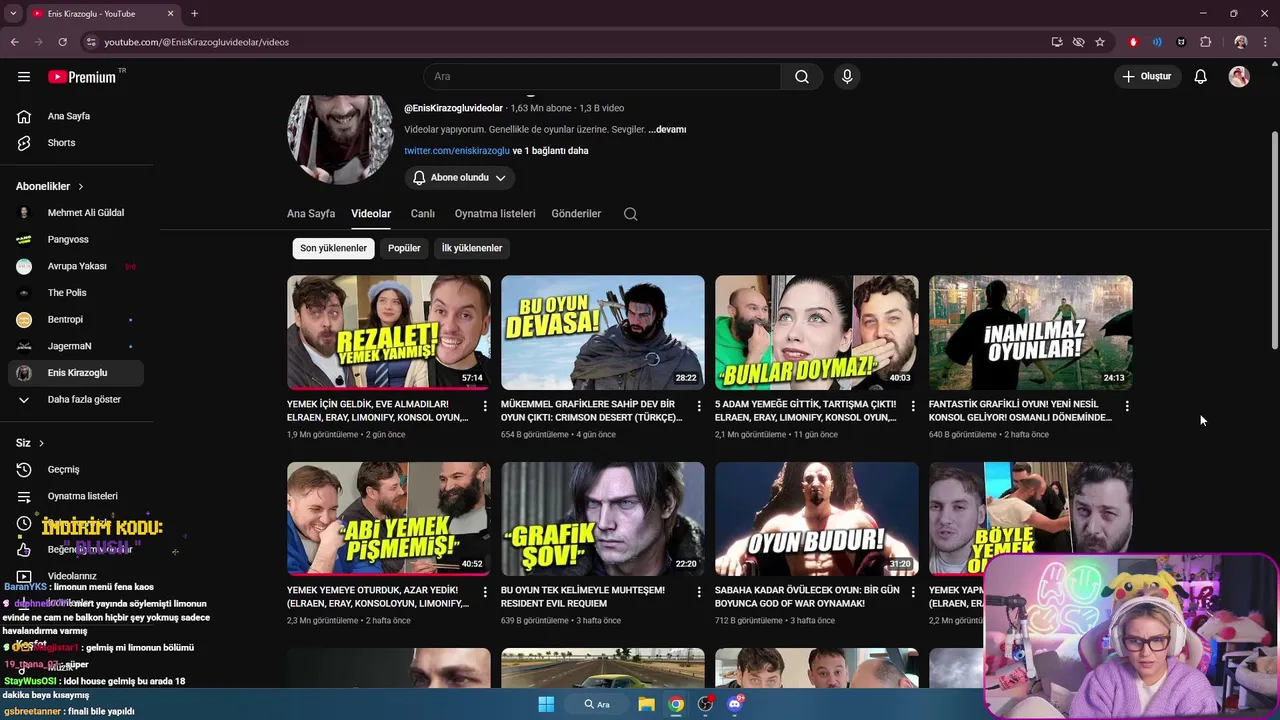The width and height of the screenshot is (1280, 720).
Task: Play the İNANILMAZ OYUNLAR thumbnail
Action: 1031,333
